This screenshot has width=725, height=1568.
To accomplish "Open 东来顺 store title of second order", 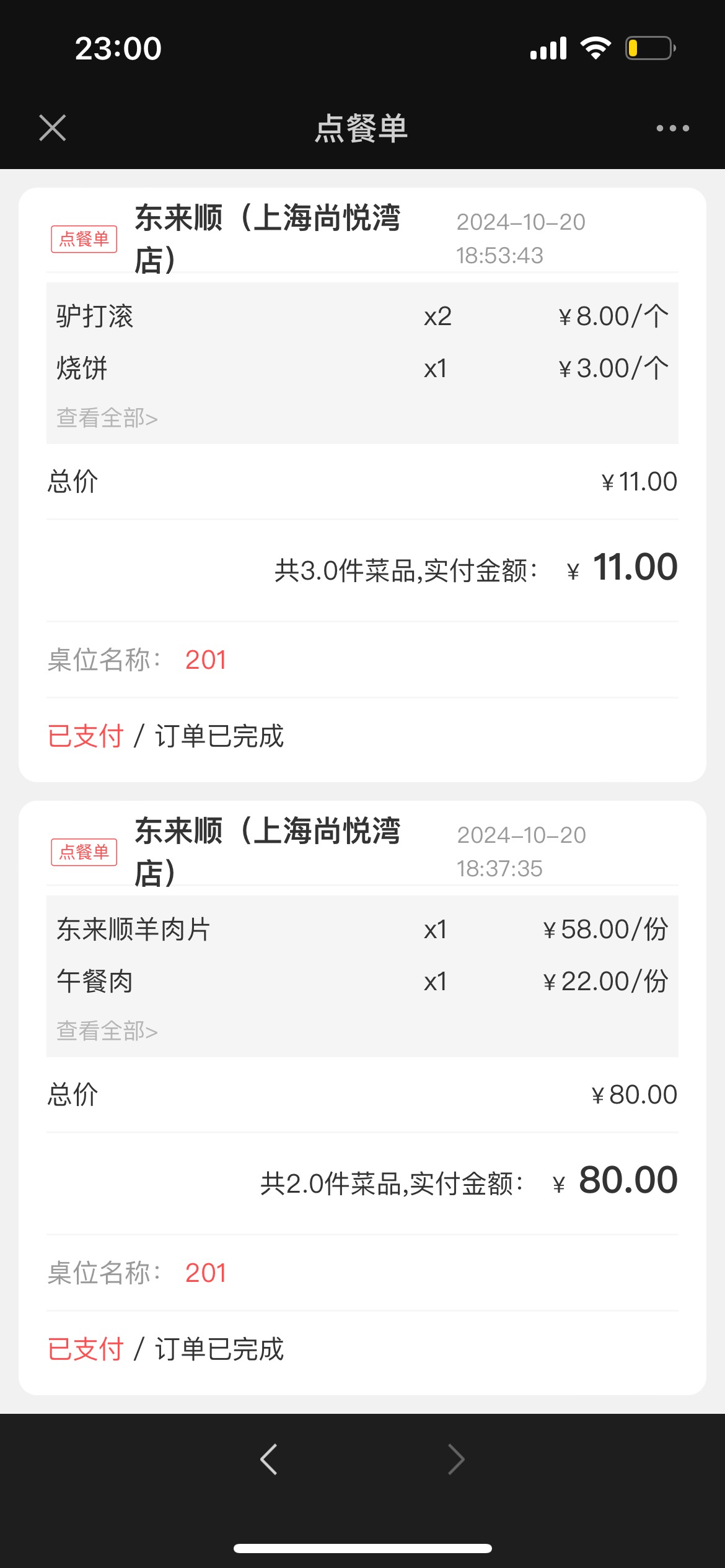I will [x=268, y=852].
